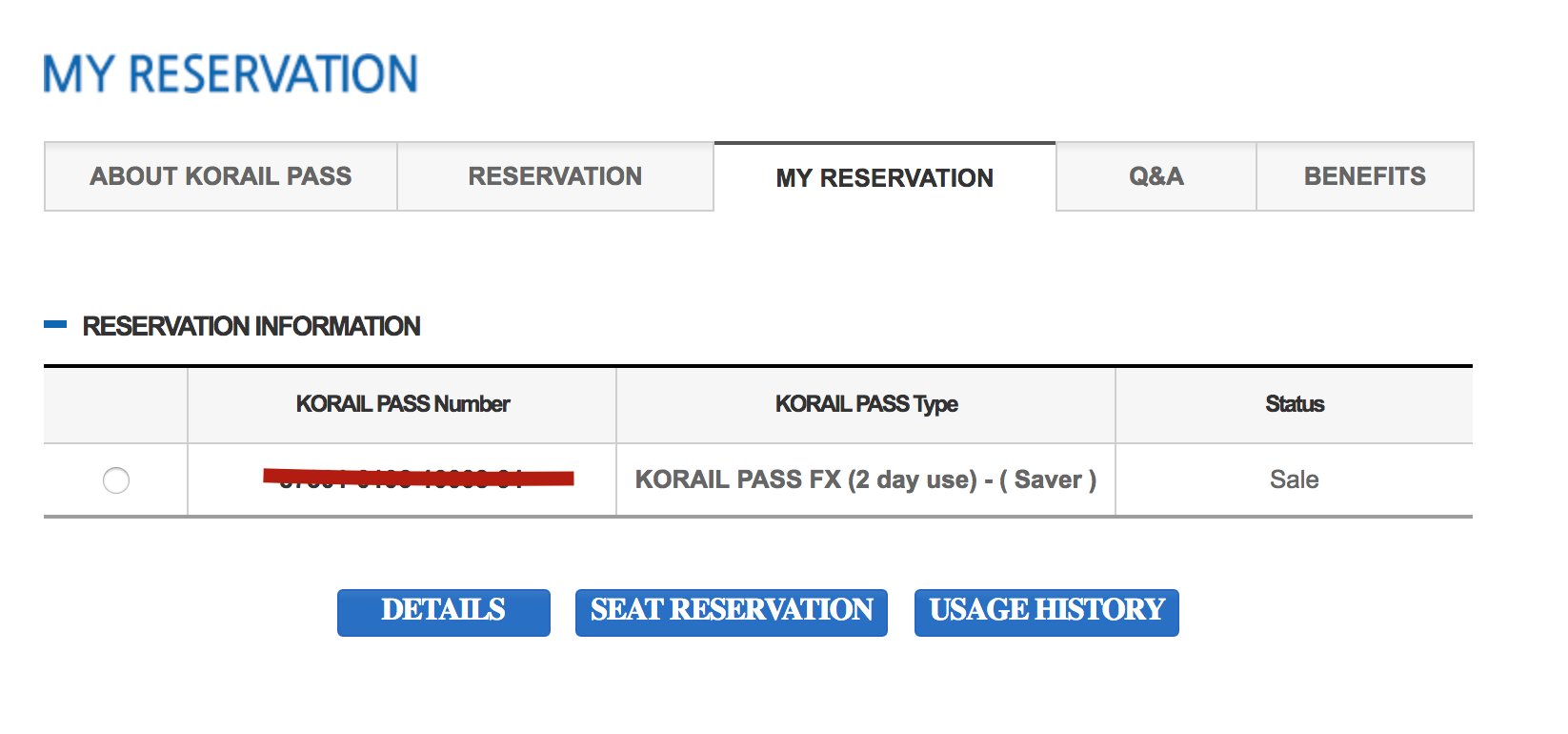Viewport: 1568px width, 734px height.
Task: Open the ABOUT KORAIL PASS tab
Action: [221, 176]
